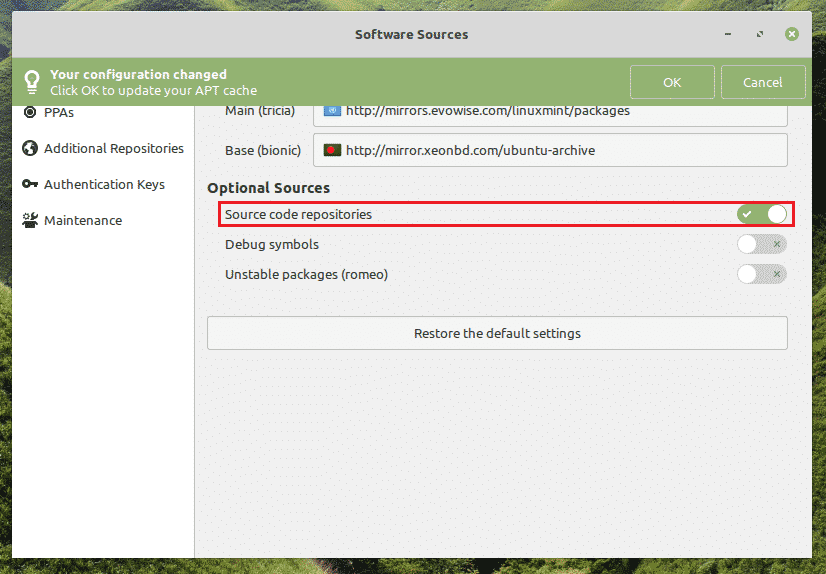Click Cancel in the notification bar
This screenshot has width=826, height=574.
point(763,82)
